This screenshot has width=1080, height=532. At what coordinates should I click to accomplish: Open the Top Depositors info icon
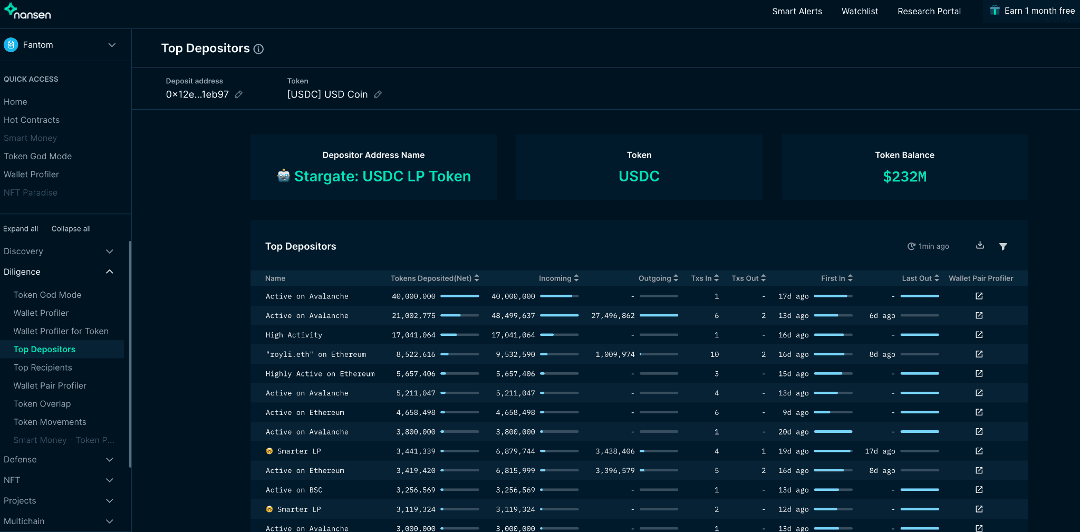(x=259, y=49)
